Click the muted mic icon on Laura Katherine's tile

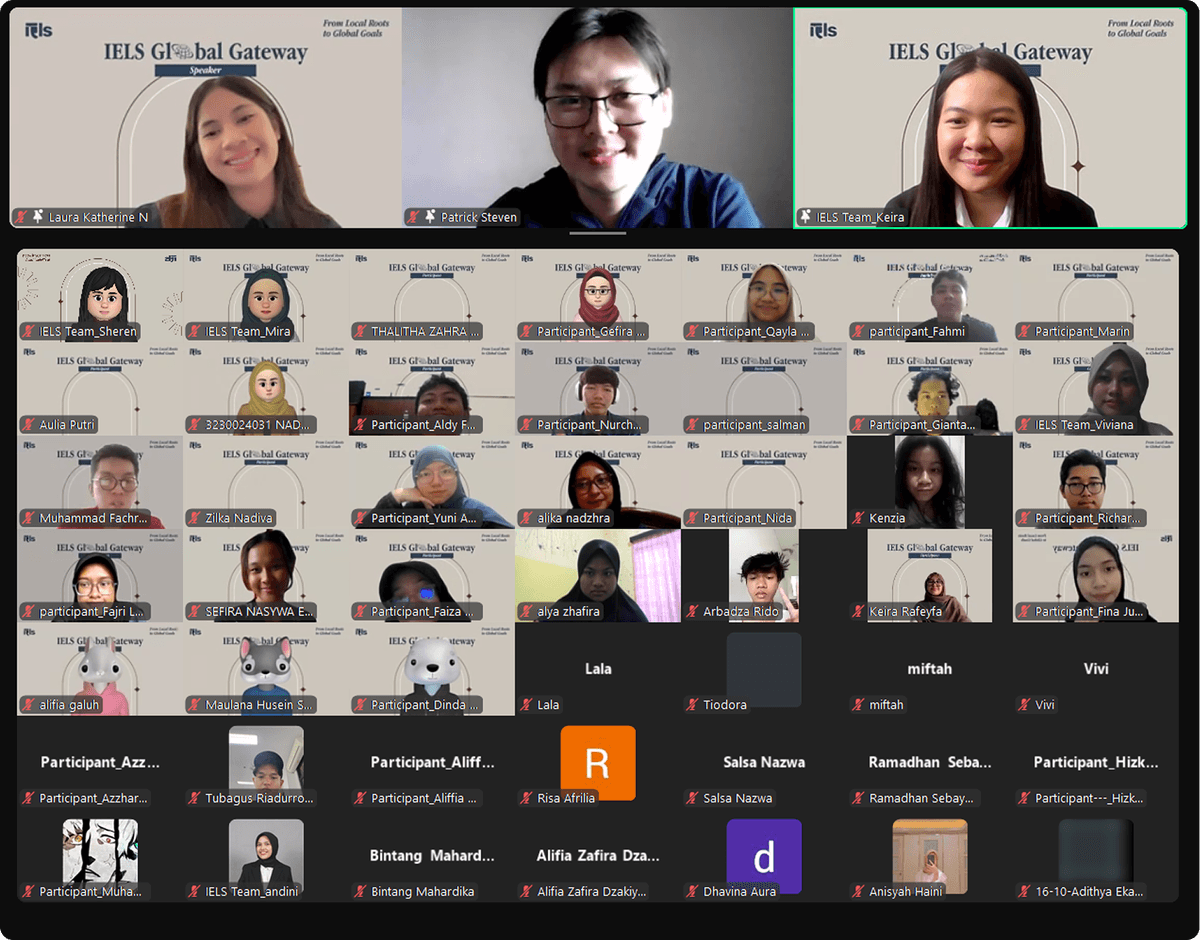tap(20, 217)
